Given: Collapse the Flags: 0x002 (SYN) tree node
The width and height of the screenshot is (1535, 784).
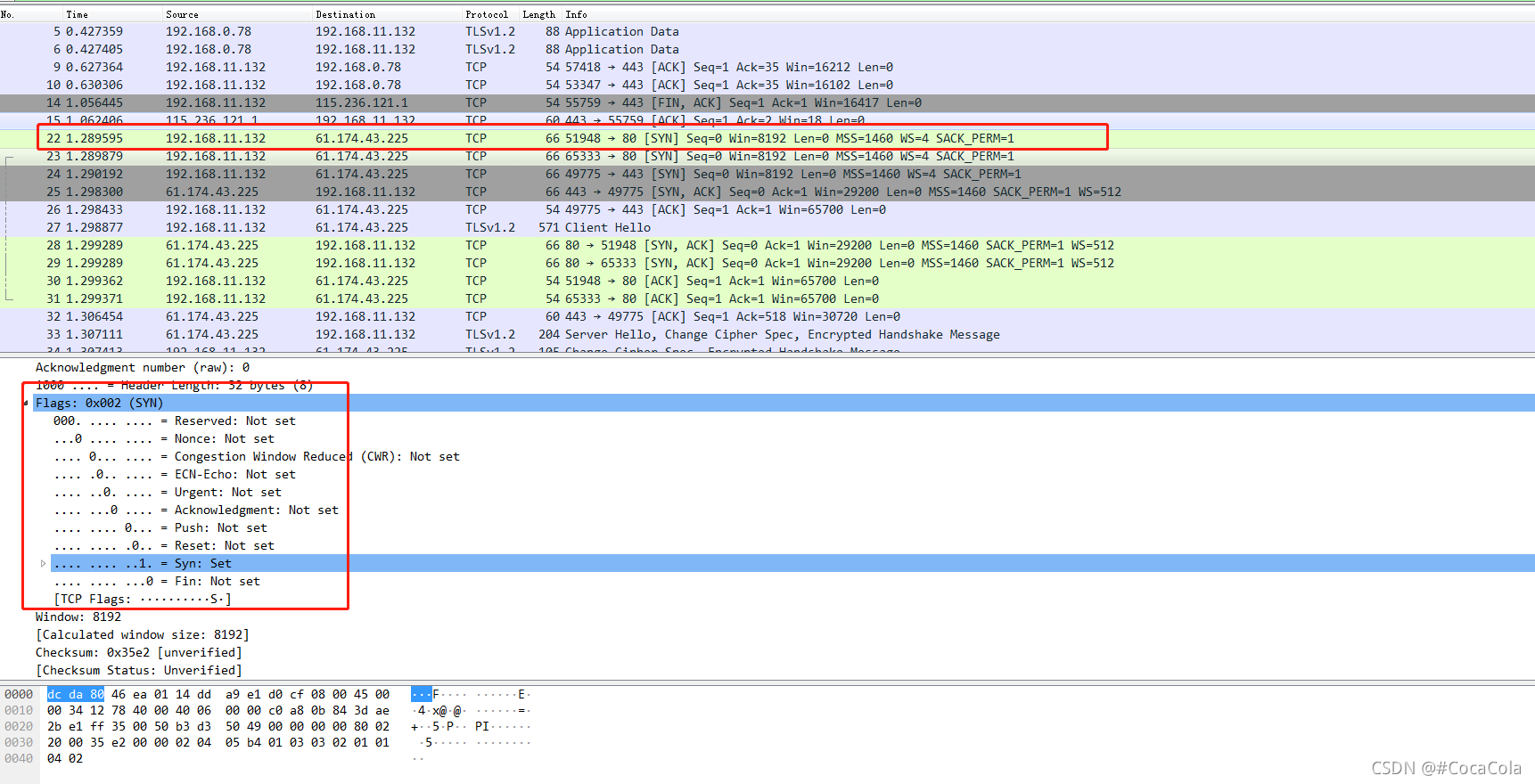Looking at the screenshot, I should click(26, 403).
